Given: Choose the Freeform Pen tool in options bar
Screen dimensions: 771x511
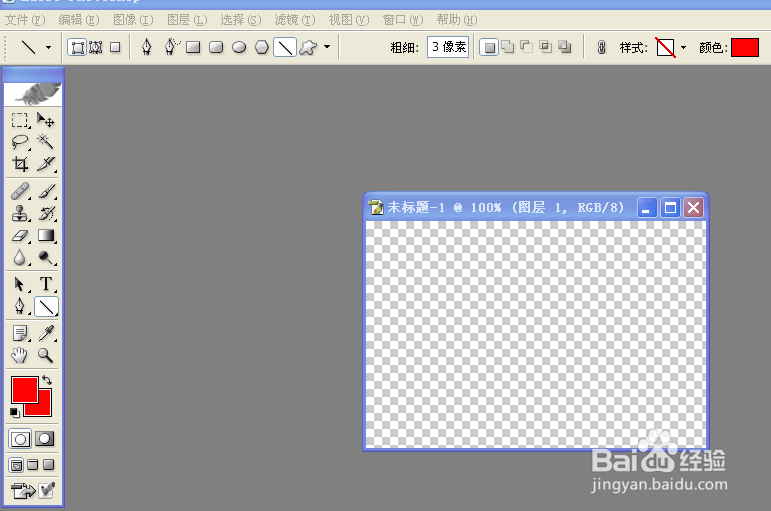Looking at the screenshot, I should 170,47.
